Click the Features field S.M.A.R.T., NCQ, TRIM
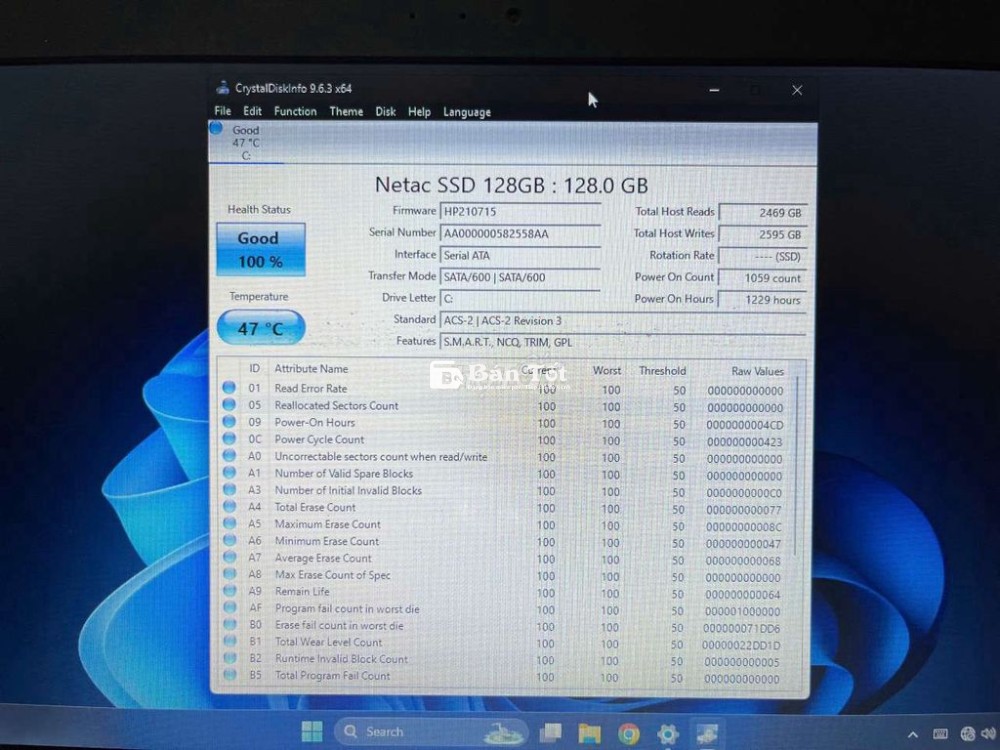 tap(622, 342)
